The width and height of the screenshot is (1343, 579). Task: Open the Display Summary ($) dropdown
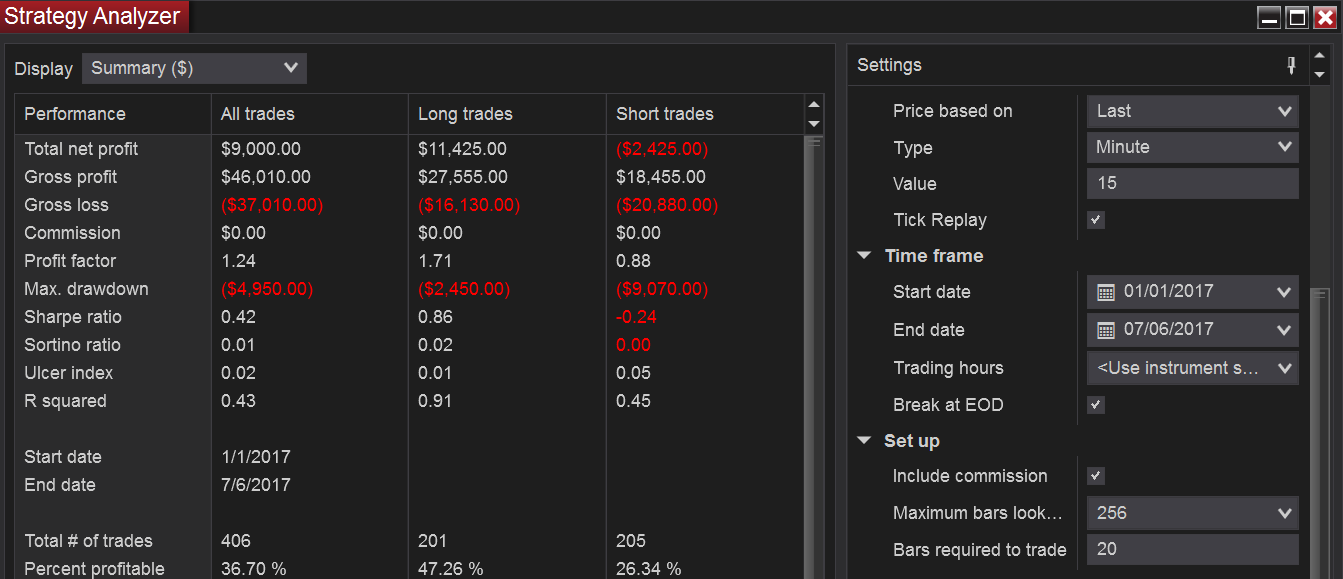click(194, 68)
